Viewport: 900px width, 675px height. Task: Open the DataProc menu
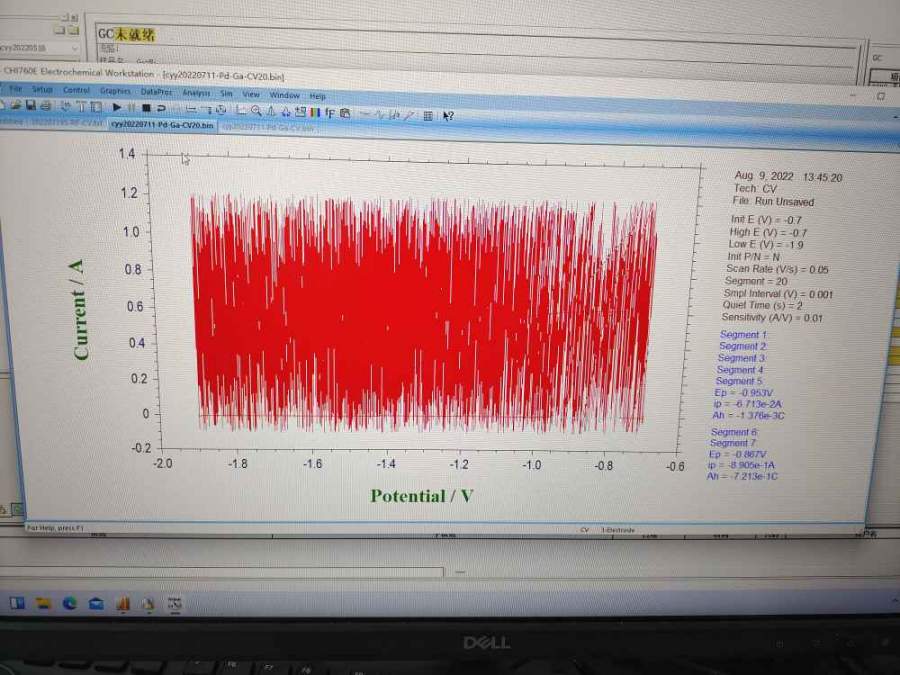[156, 92]
